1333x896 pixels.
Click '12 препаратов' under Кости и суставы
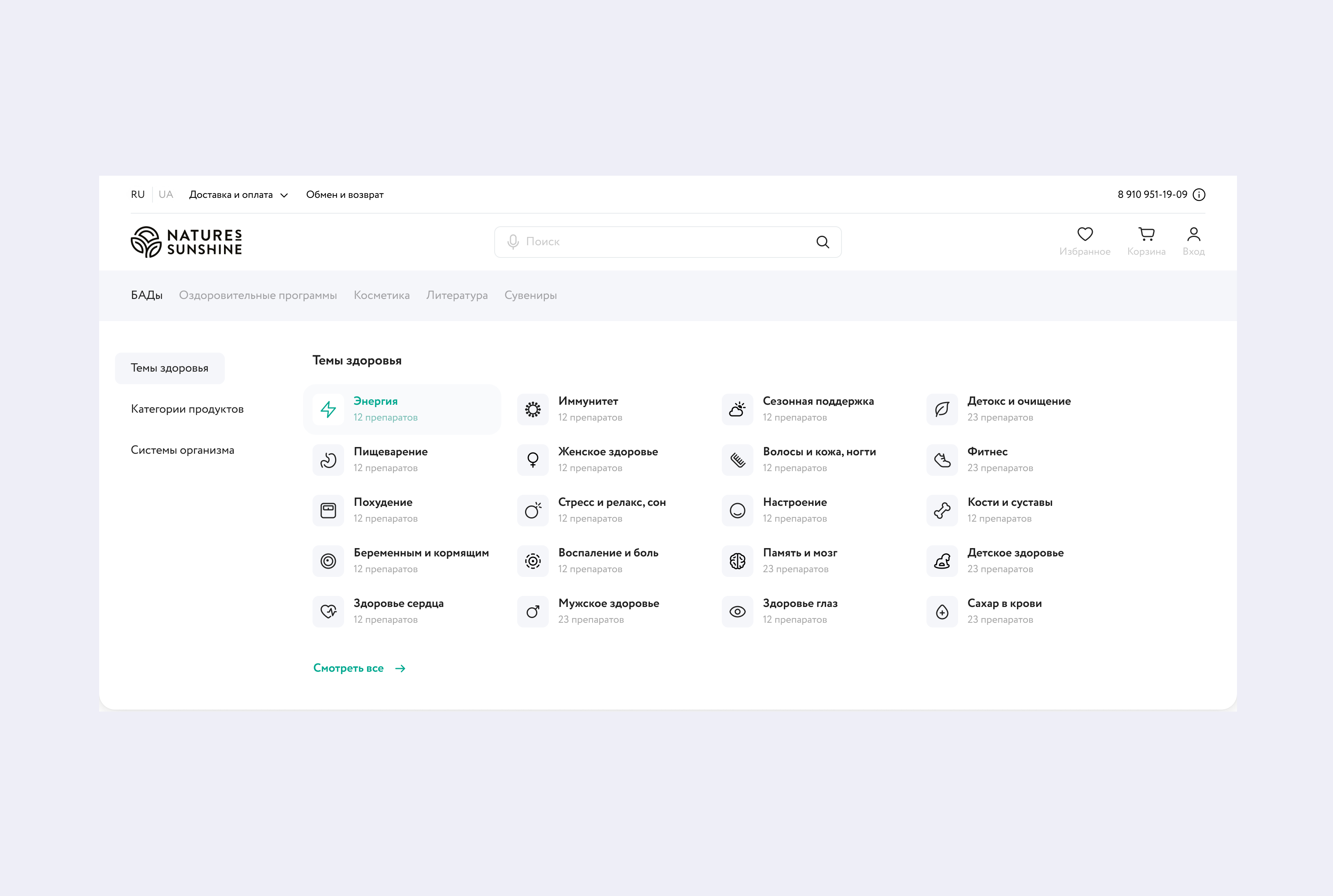pos(999,519)
